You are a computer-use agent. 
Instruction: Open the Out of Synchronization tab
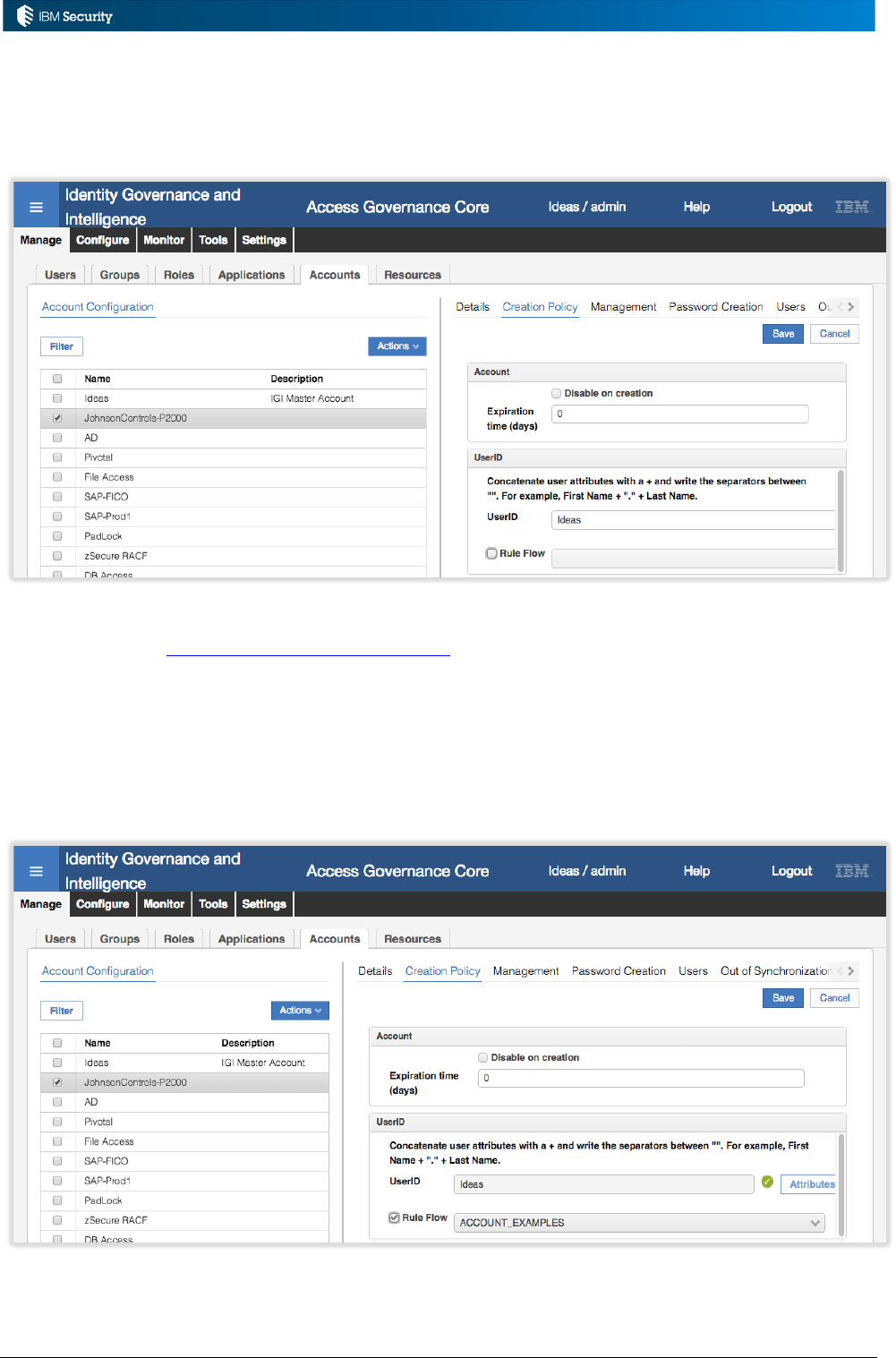coord(775,971)
